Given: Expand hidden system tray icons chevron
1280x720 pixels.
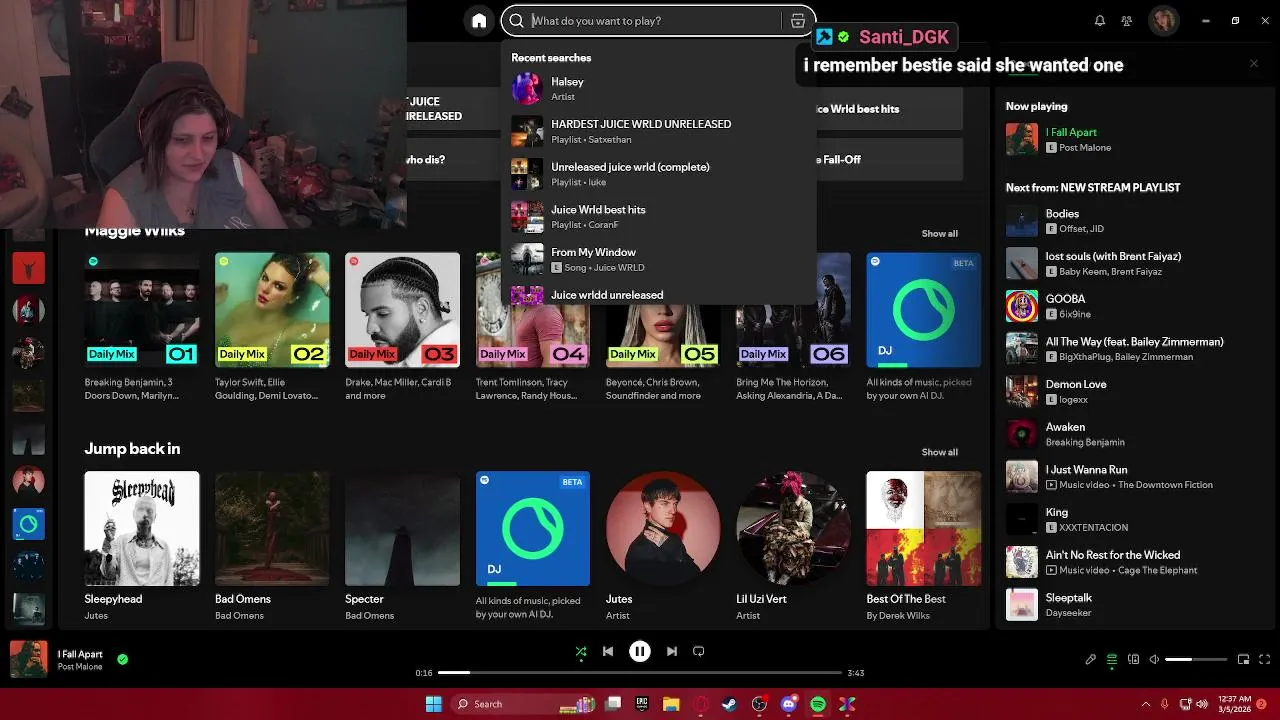Looking at the screenshot, I should point(1146,704).
